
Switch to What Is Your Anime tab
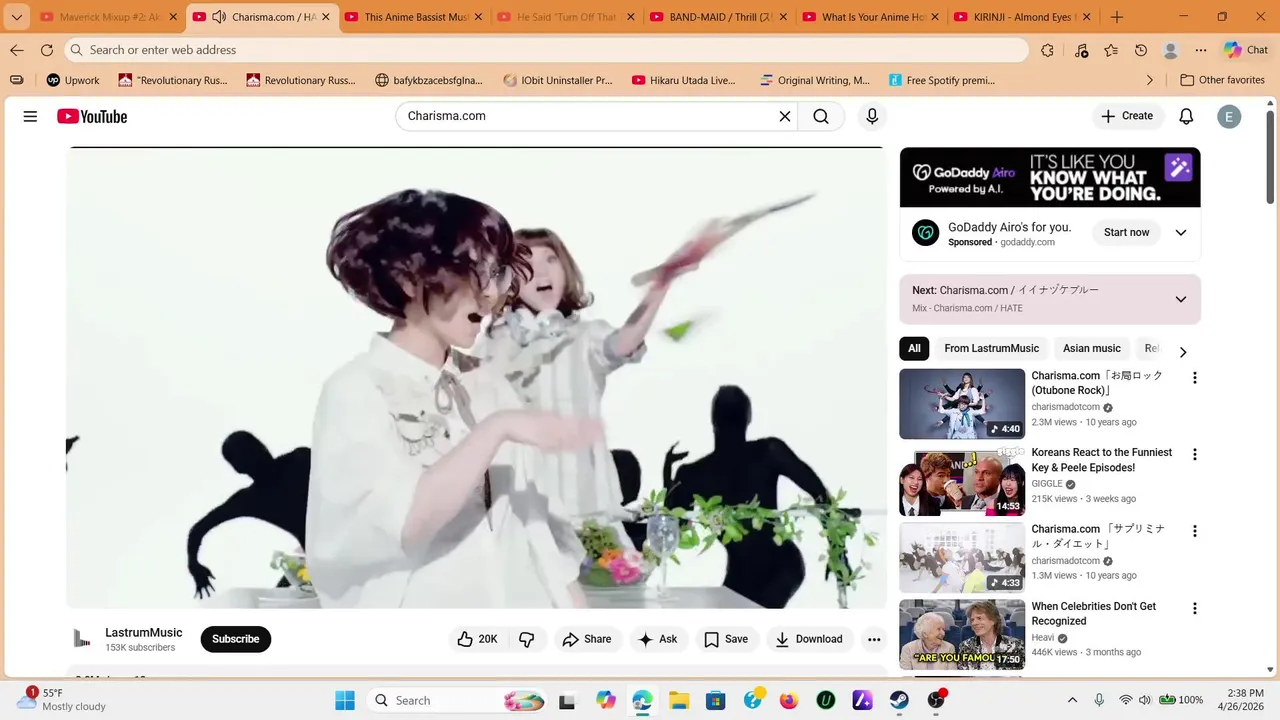[870, 17]
